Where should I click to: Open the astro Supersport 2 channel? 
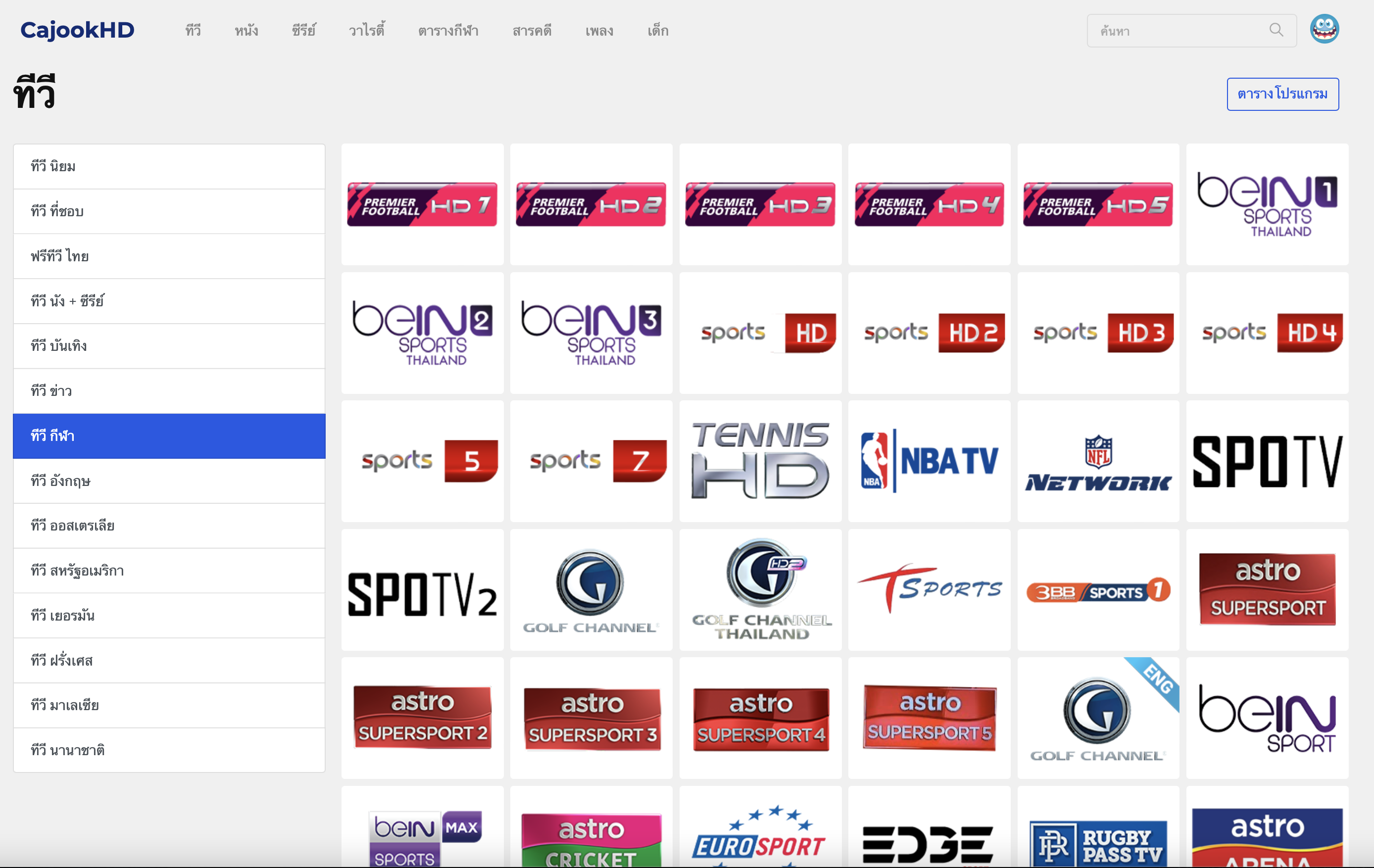click(422, 718)
